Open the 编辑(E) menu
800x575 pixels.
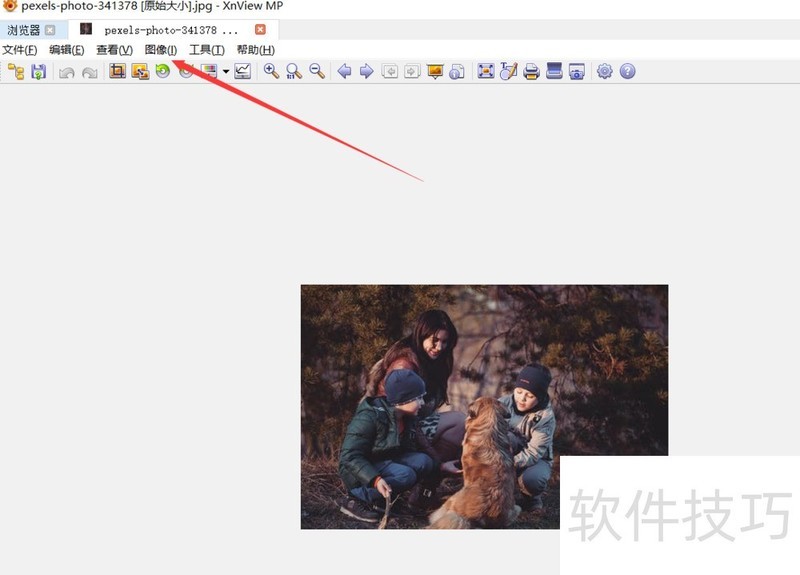(x=67, y=50)
